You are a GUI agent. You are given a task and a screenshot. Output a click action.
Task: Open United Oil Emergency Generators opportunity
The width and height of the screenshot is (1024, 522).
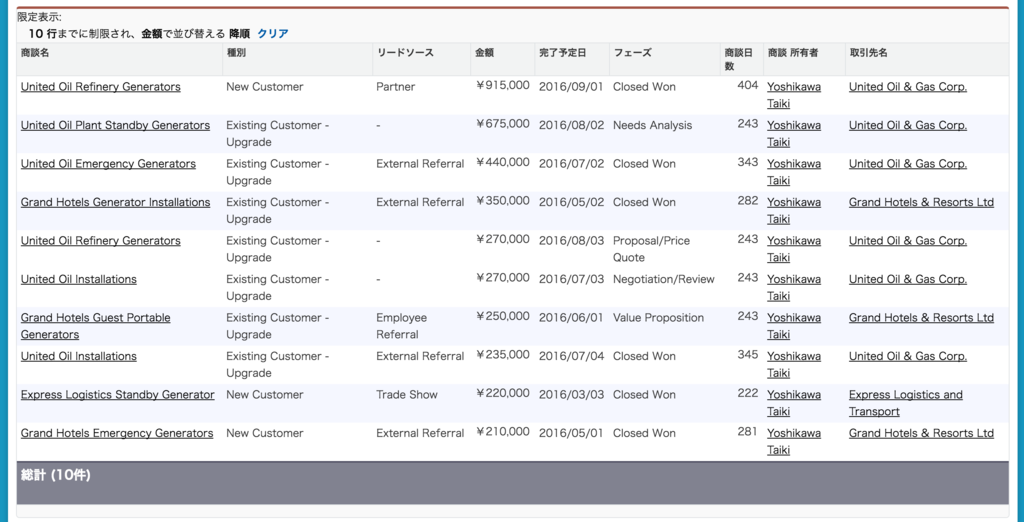[108, 164]
